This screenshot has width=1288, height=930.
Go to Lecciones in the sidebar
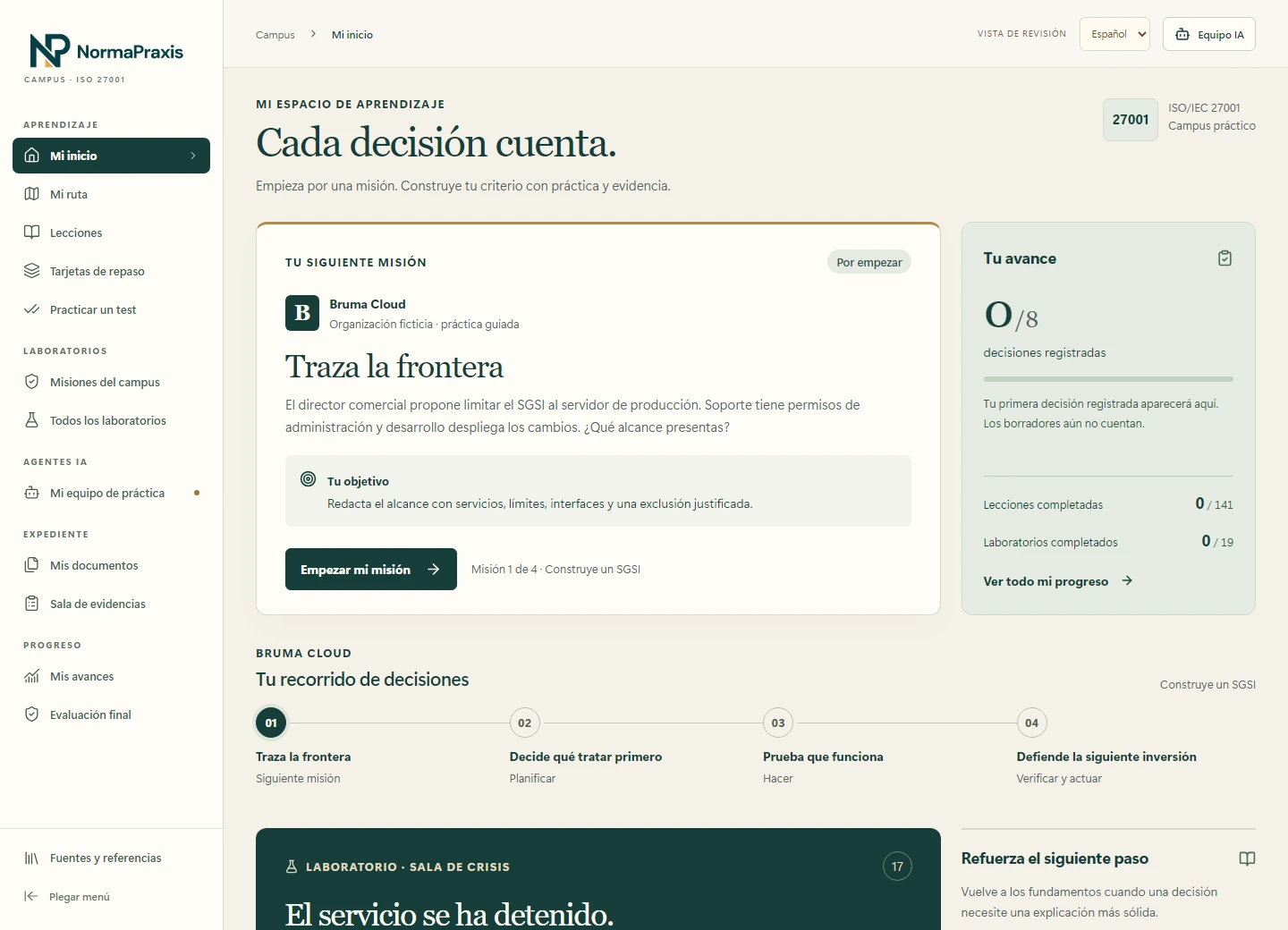pos(111,232)
